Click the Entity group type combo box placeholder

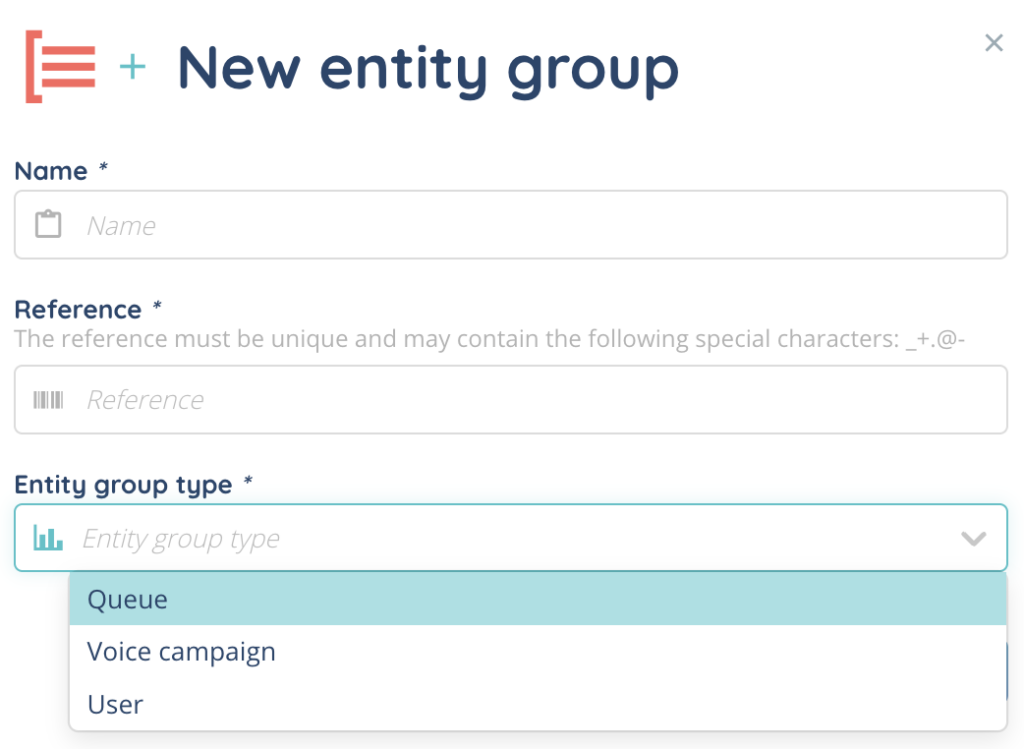point(181,539)
